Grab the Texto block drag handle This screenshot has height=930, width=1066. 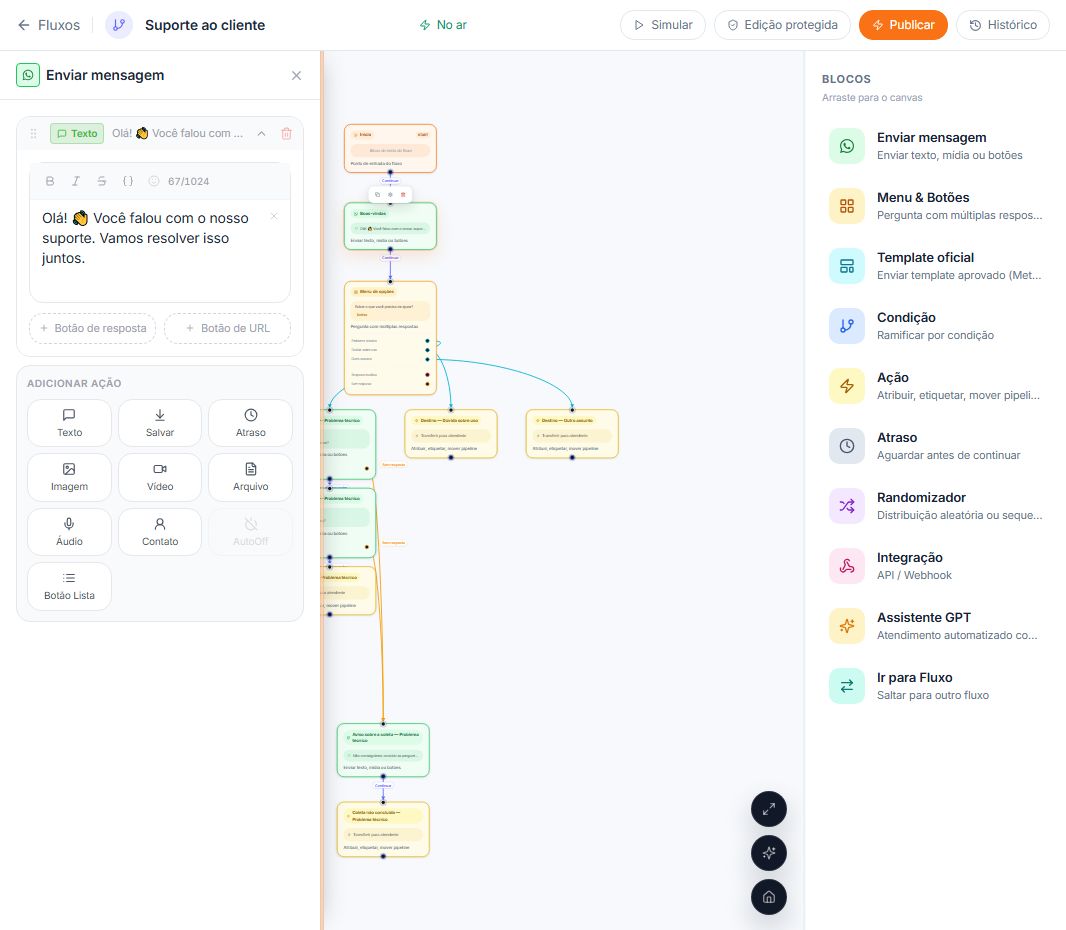33,133
